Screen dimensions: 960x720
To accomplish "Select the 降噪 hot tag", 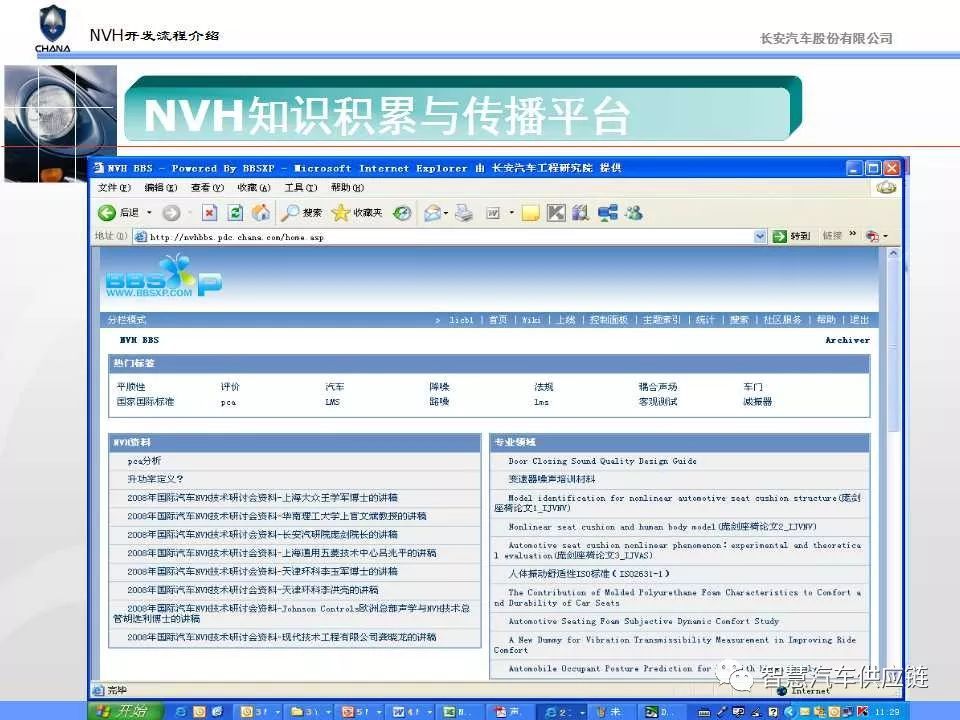I will (x=440, y=387).
